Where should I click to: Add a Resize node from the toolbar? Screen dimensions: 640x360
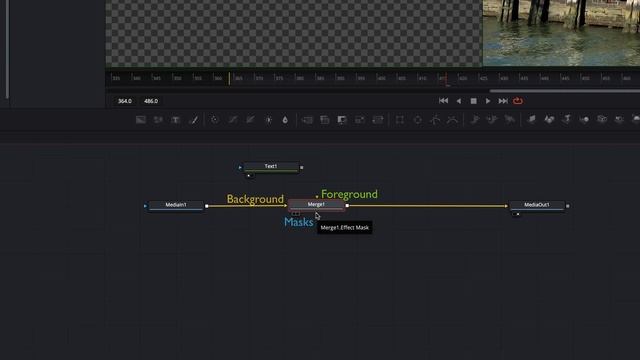coord(360,120)
